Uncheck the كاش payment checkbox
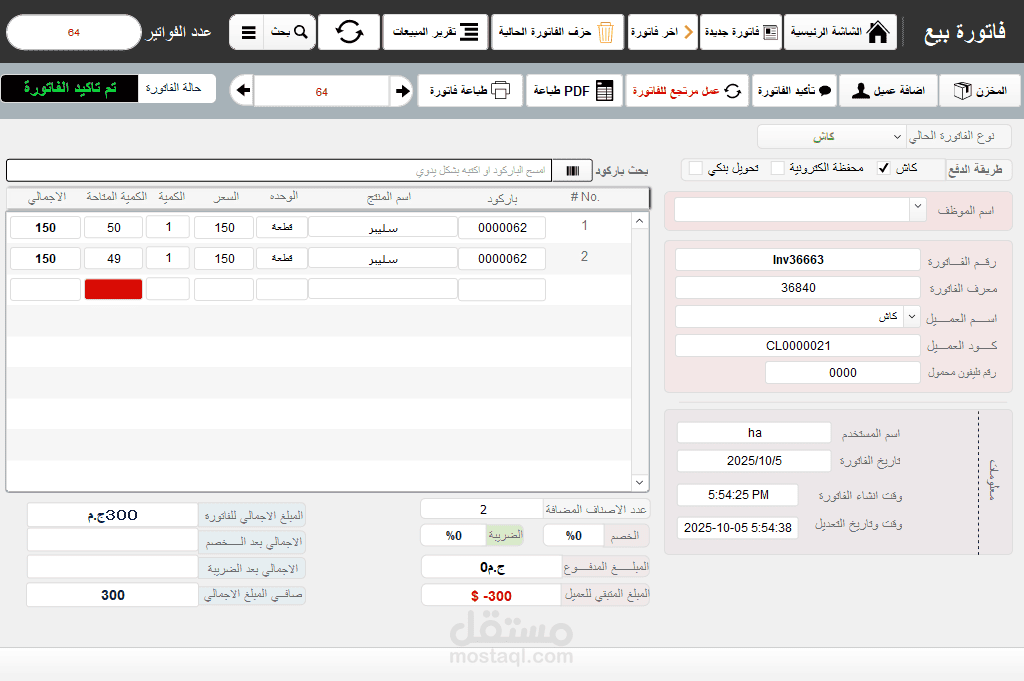 tap(883, 168)
